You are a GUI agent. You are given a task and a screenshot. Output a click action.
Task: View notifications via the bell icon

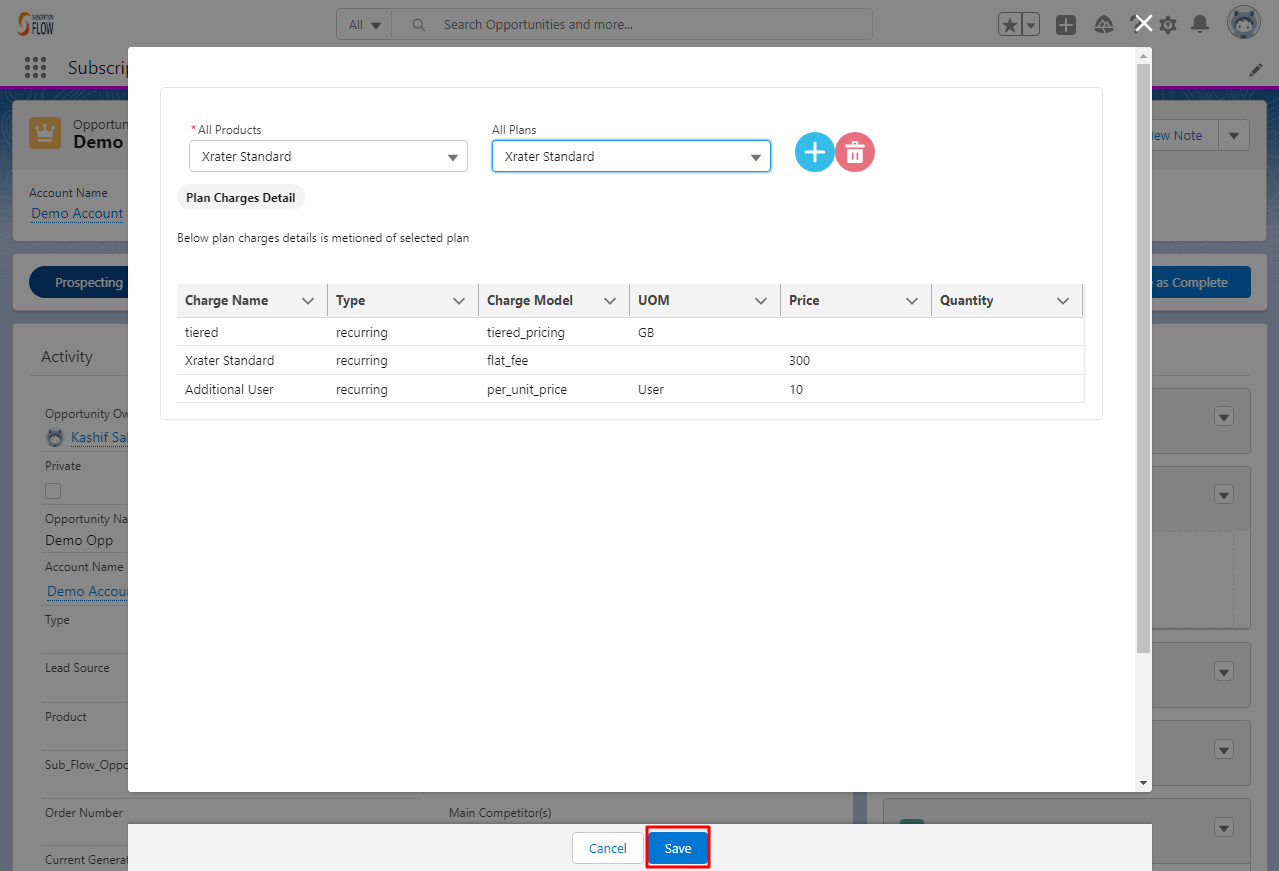point(1201,24)
